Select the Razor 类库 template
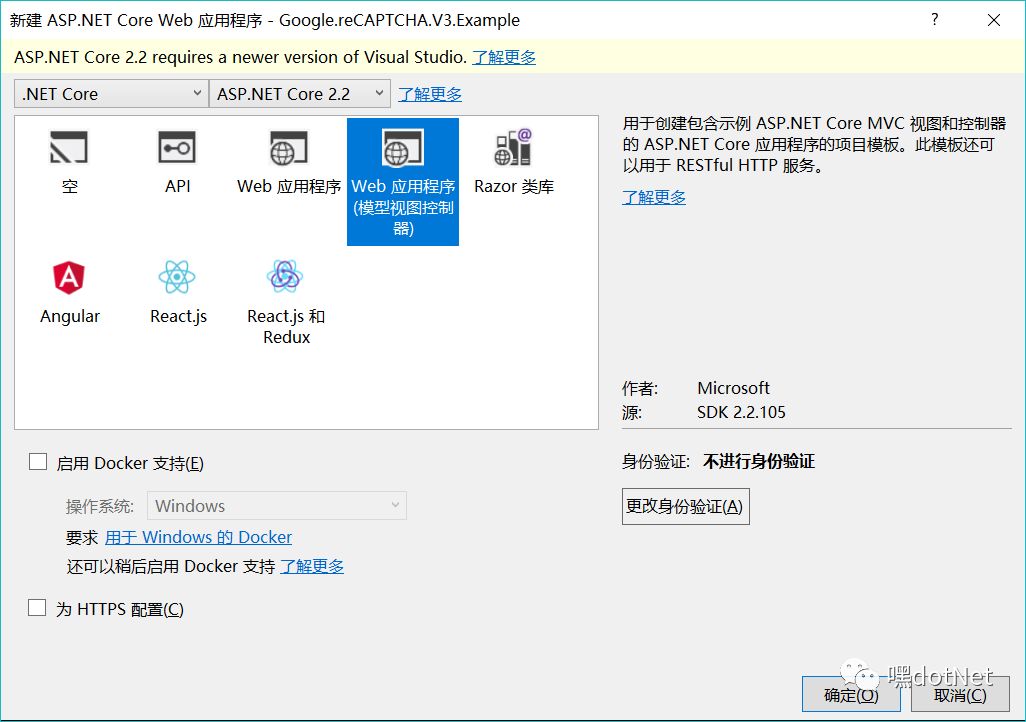1026x722 pixels. 514,162
